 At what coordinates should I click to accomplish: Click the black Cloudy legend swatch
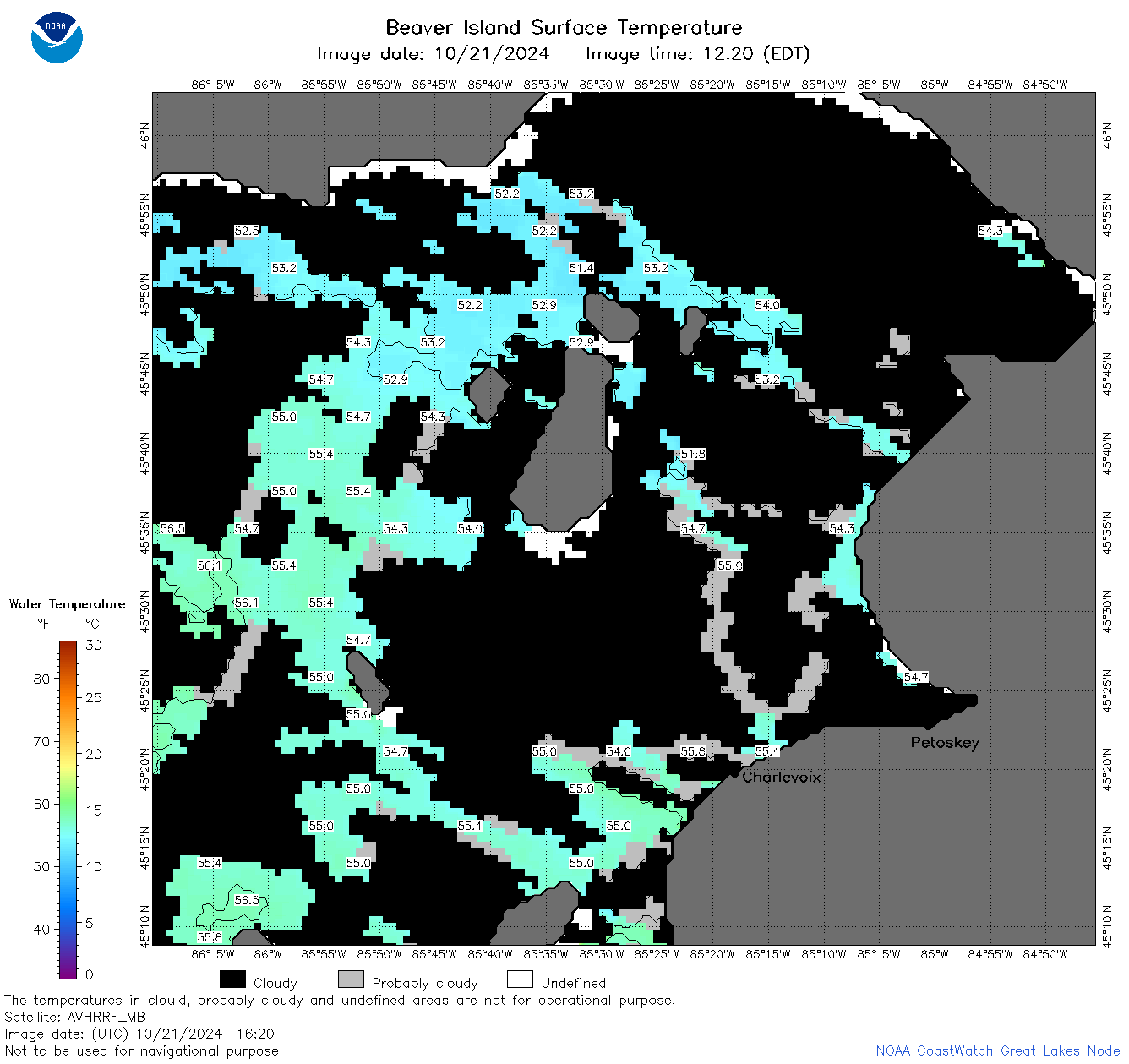[232, 979]
